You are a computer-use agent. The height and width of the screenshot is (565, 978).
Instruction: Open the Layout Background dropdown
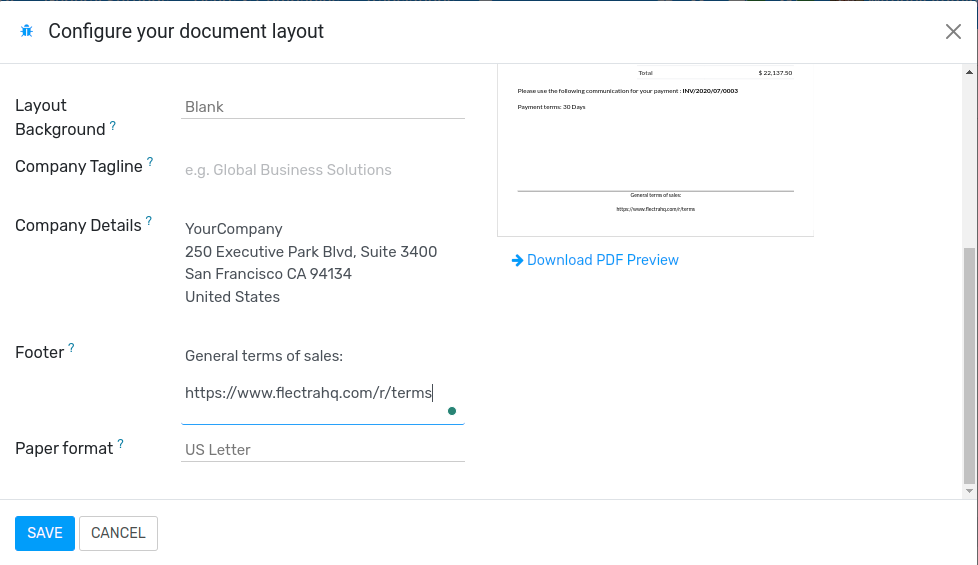coord(322,107)
